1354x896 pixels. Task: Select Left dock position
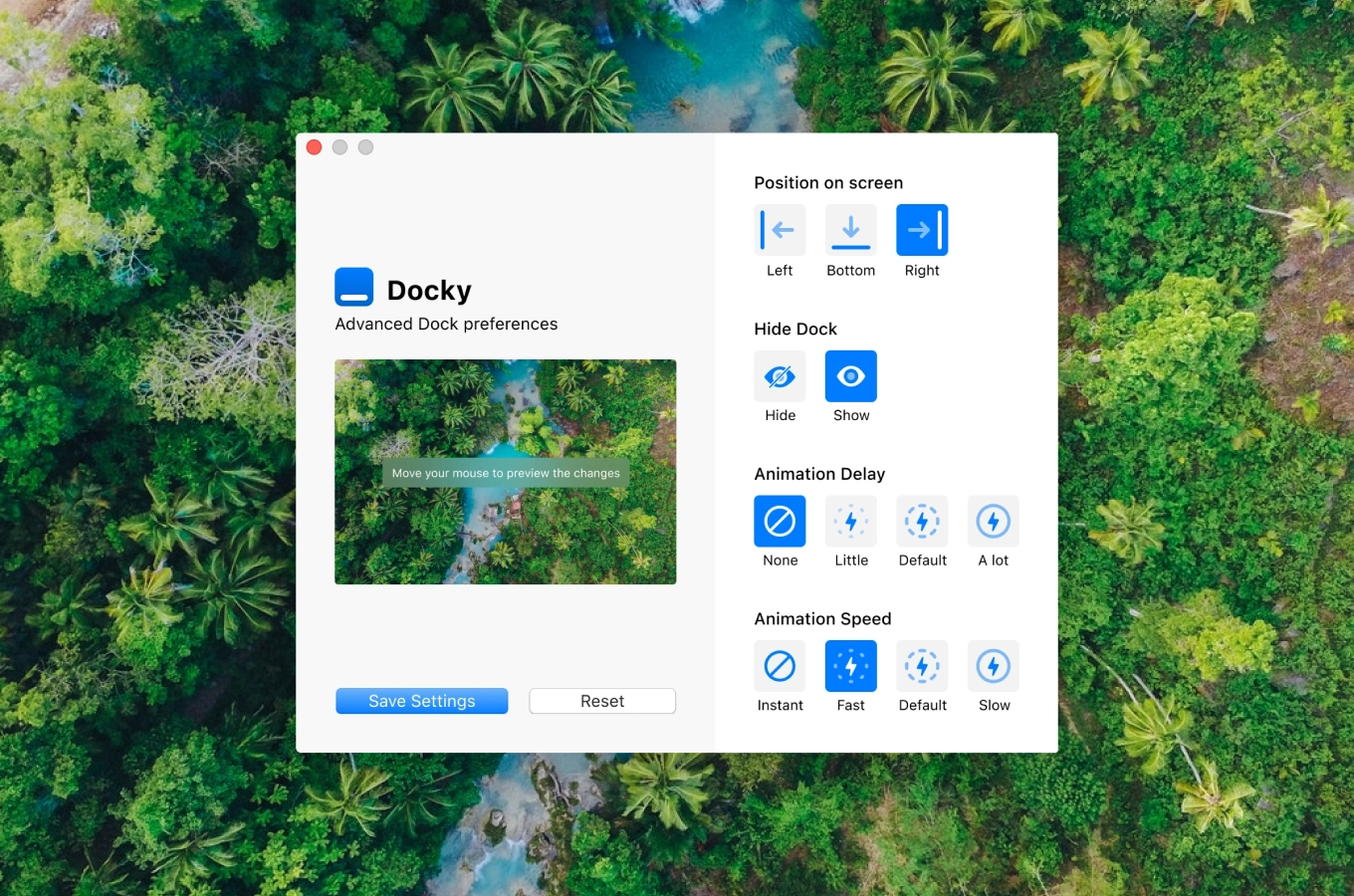click(x=780, y=230)
